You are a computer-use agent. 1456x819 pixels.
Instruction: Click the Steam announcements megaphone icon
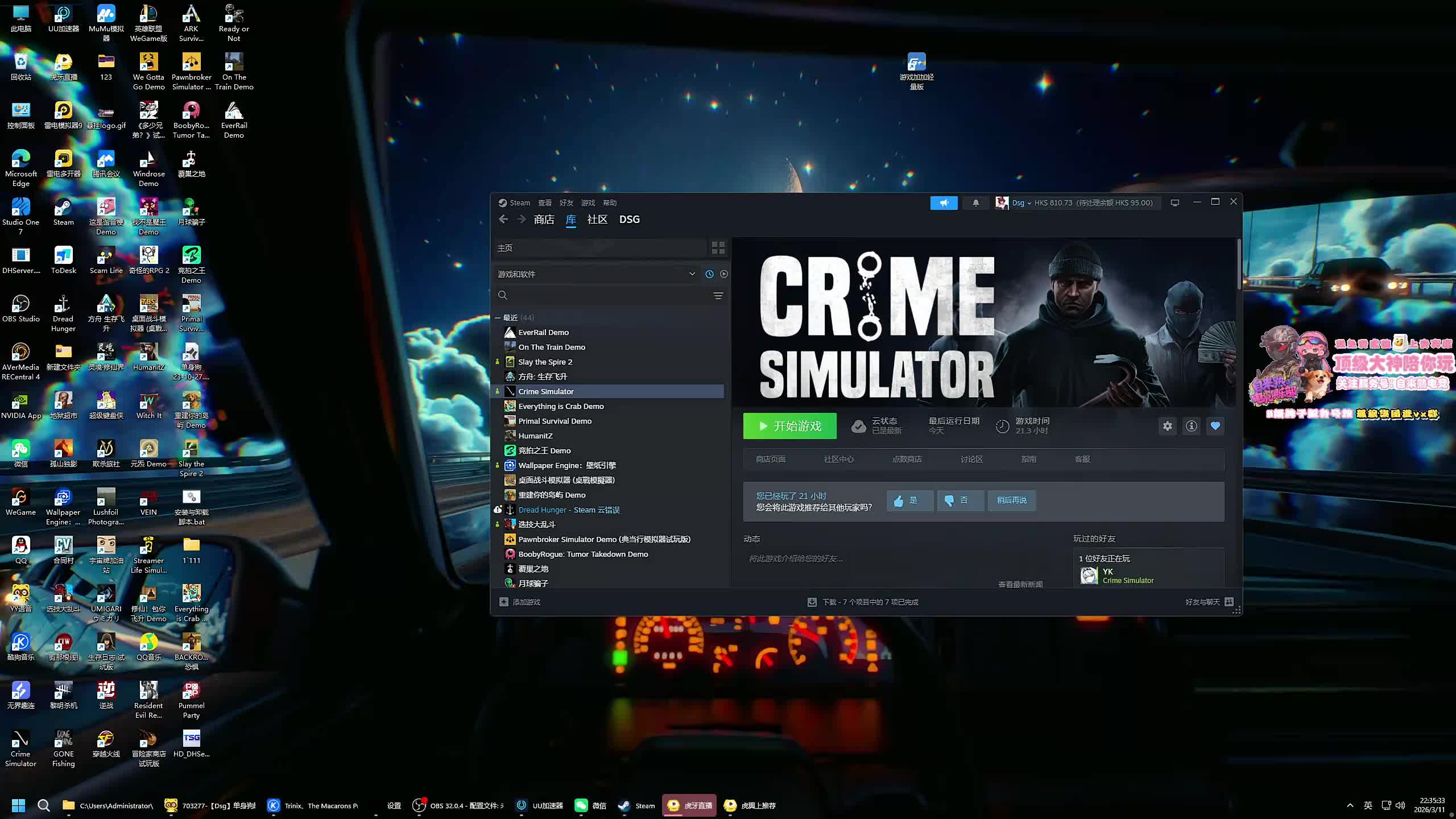(x=944, y=203)
